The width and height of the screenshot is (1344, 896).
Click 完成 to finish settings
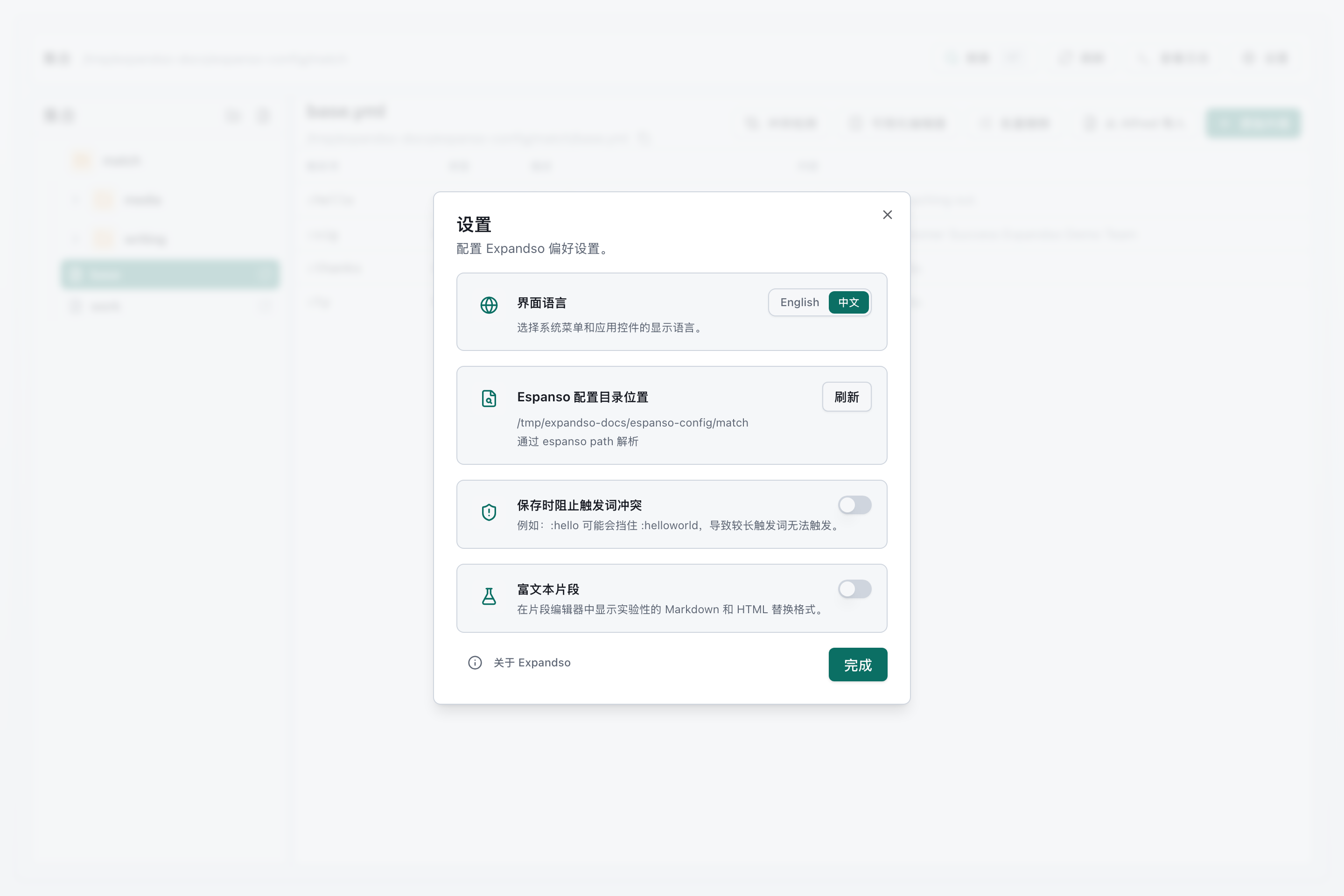click(858, 665)
